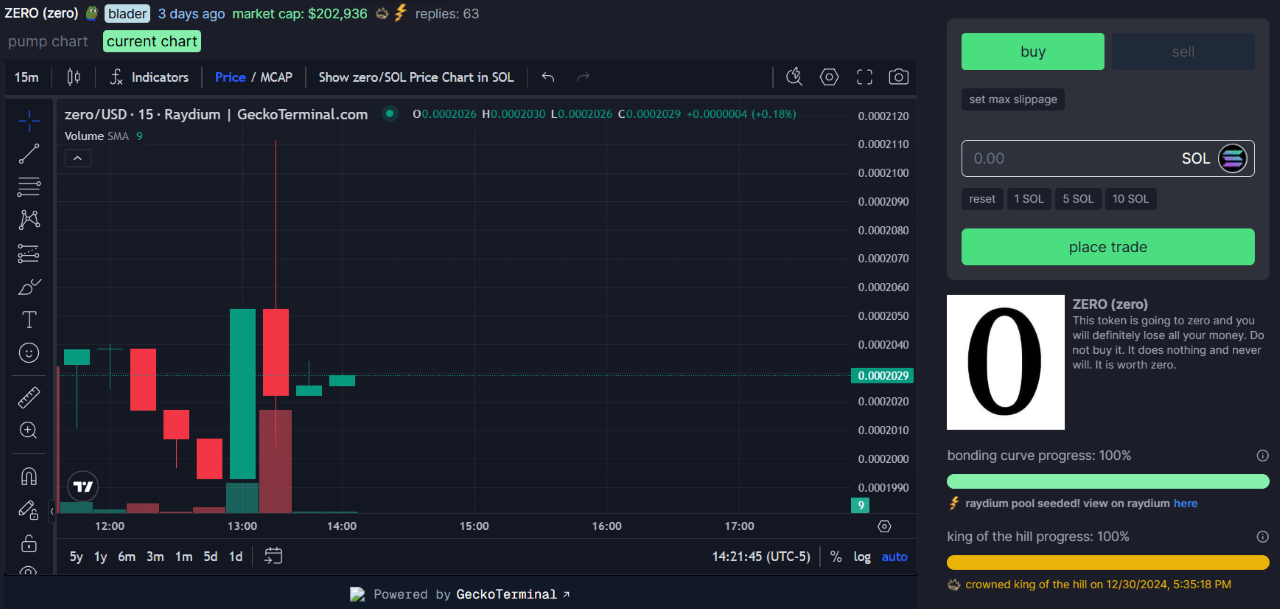
Task: Open the Indicators menu
Action: click(148, 77)
